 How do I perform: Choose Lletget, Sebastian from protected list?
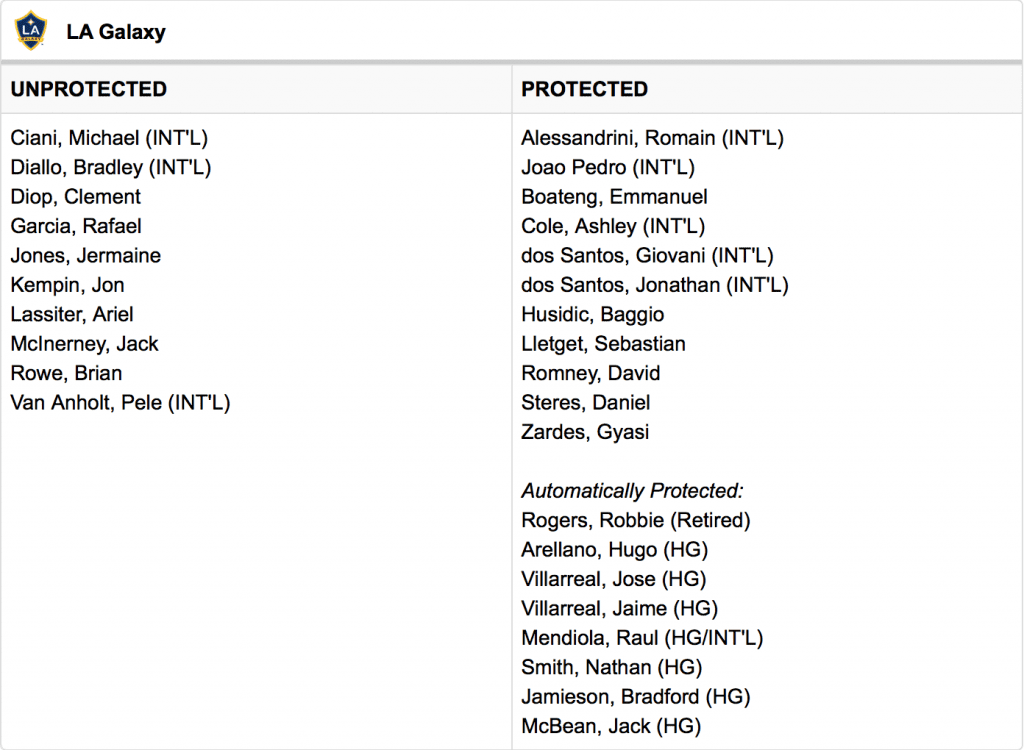click(603, 344)
